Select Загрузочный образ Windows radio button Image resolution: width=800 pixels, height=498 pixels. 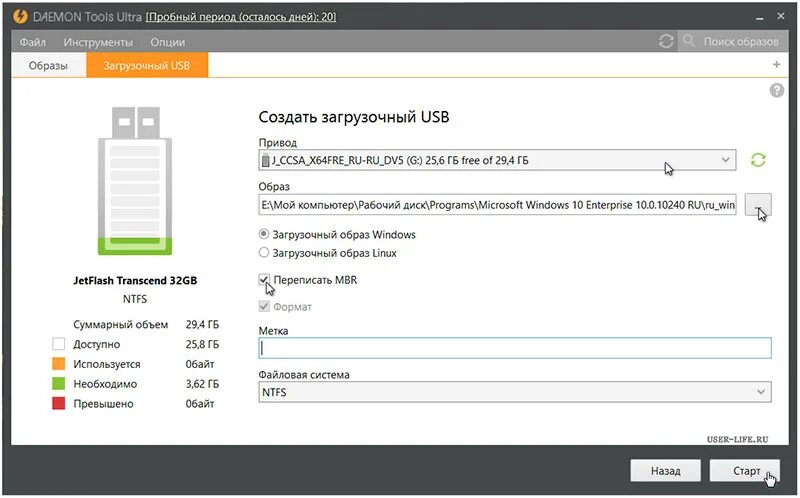(x=264, y=234)
